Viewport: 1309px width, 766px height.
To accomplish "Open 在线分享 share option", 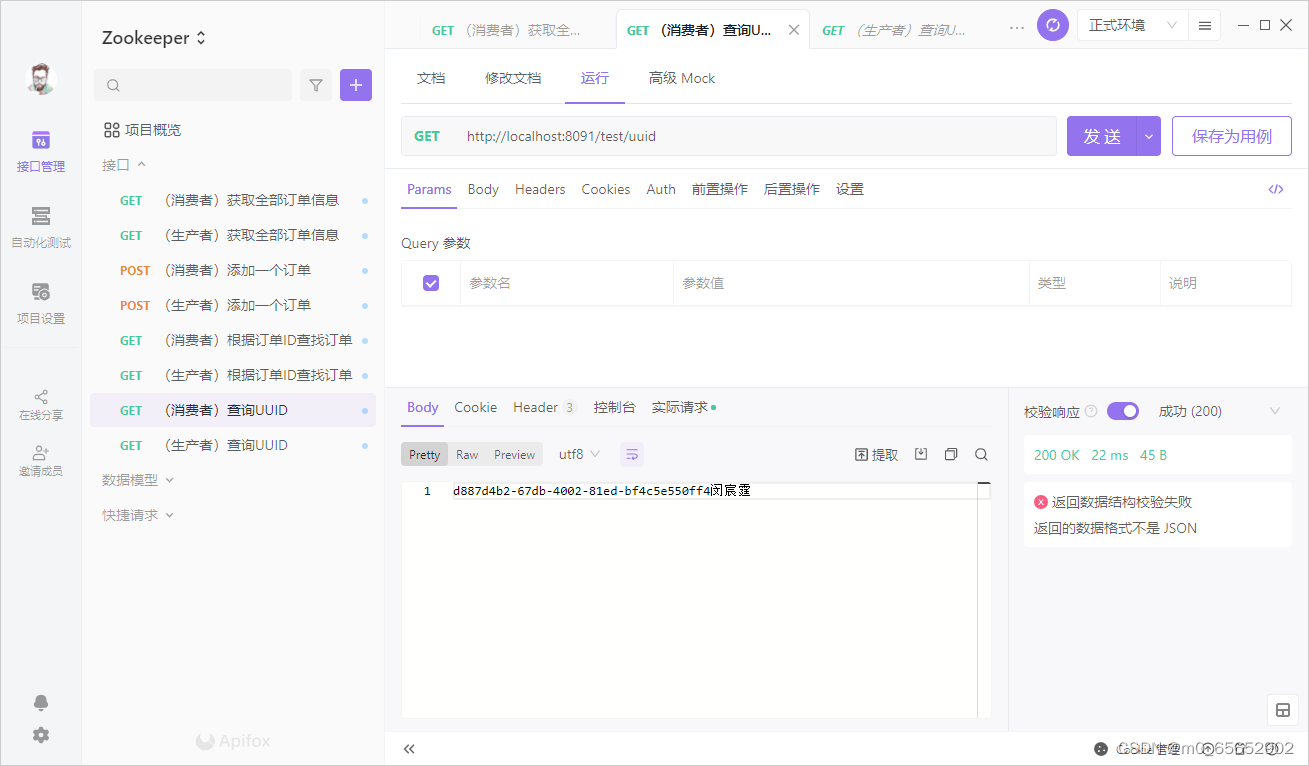I will pos(41,404).
